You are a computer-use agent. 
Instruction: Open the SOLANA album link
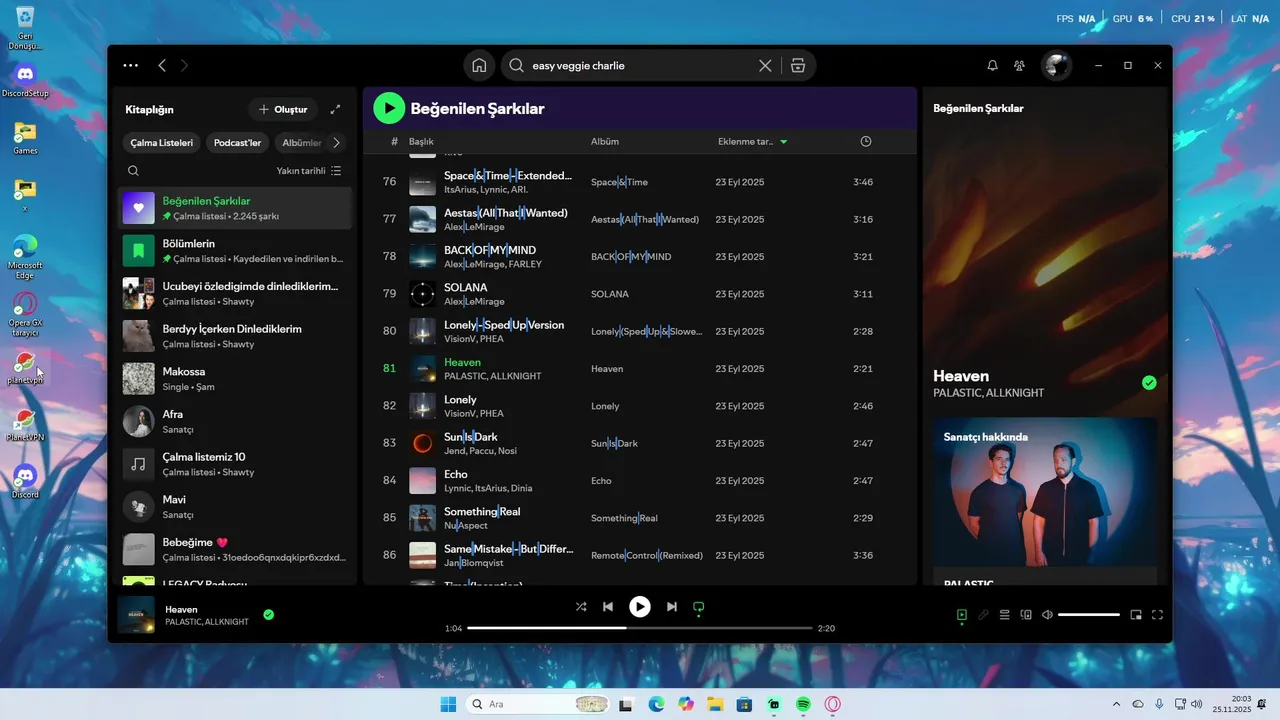pos(610,294)
